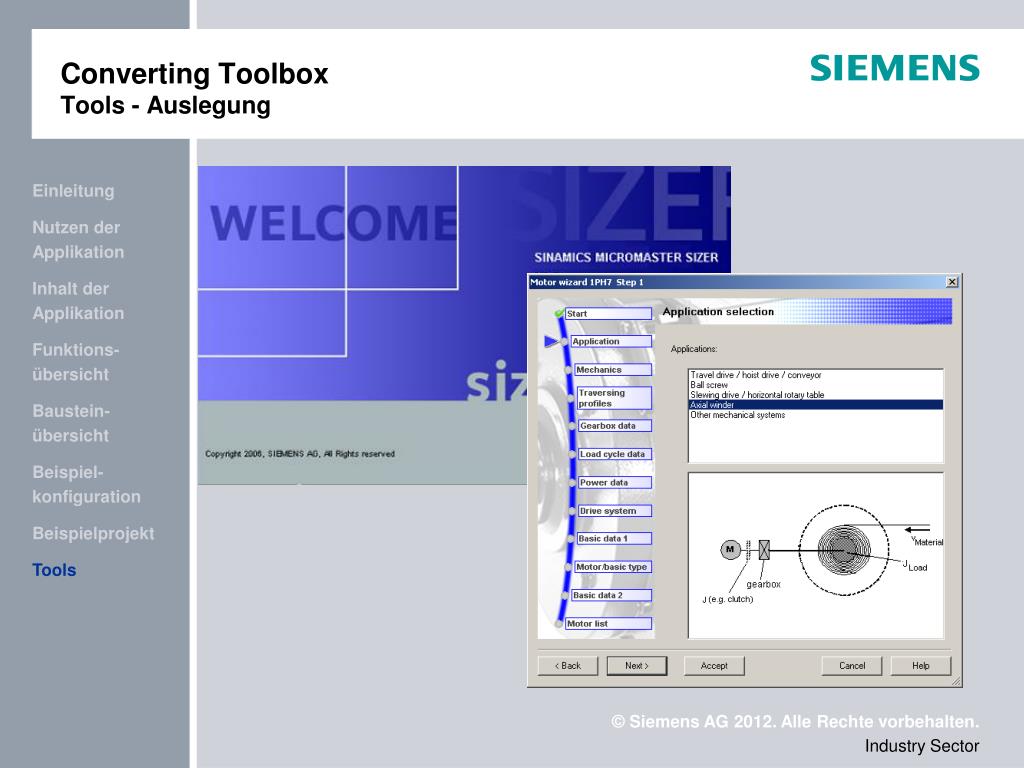
Task: Go to Beispielkonfiguration section
Action: pos(86,485)
